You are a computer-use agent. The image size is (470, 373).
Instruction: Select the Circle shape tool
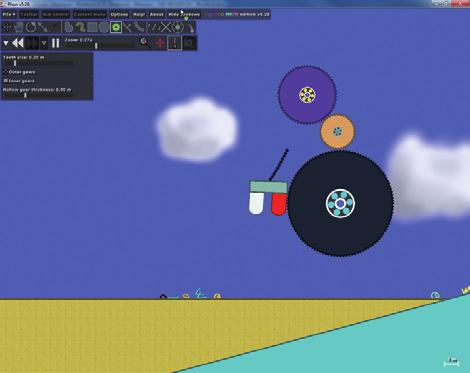(104, 27)
